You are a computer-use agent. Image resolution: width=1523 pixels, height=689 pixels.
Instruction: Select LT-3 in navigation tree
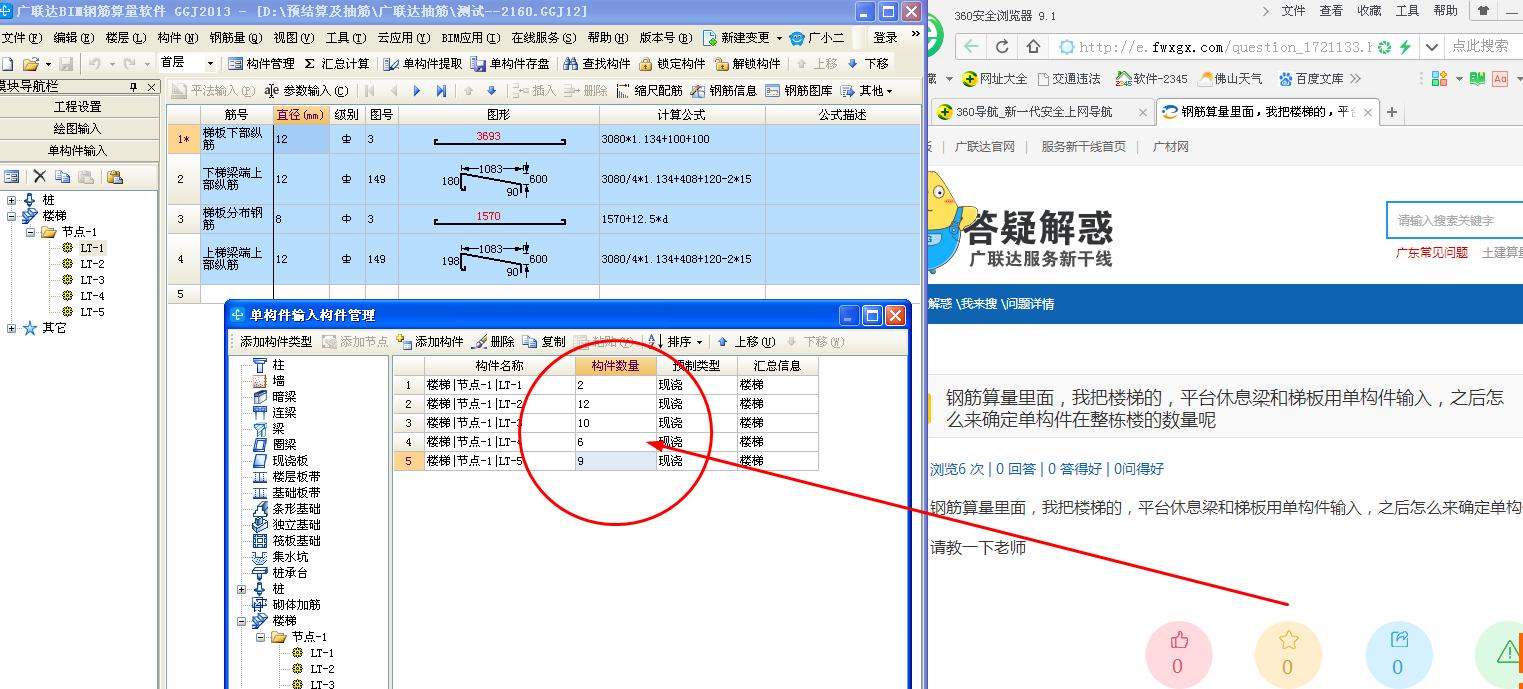pos(92,280)
